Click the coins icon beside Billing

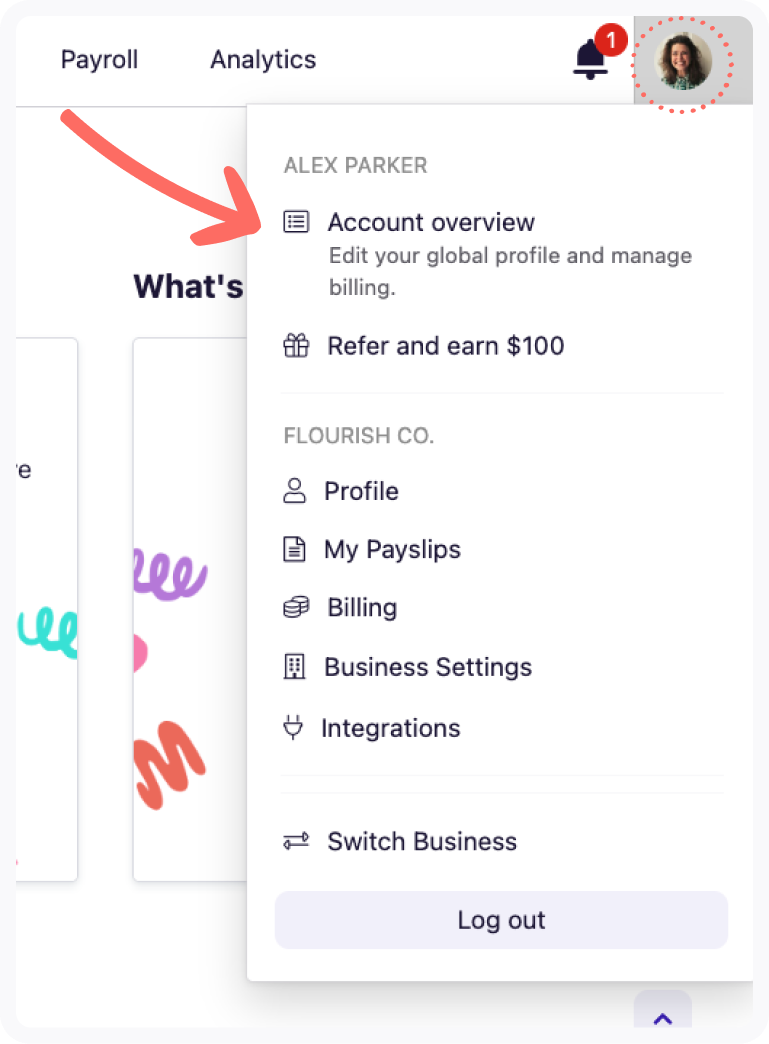(x=294, y=607)
